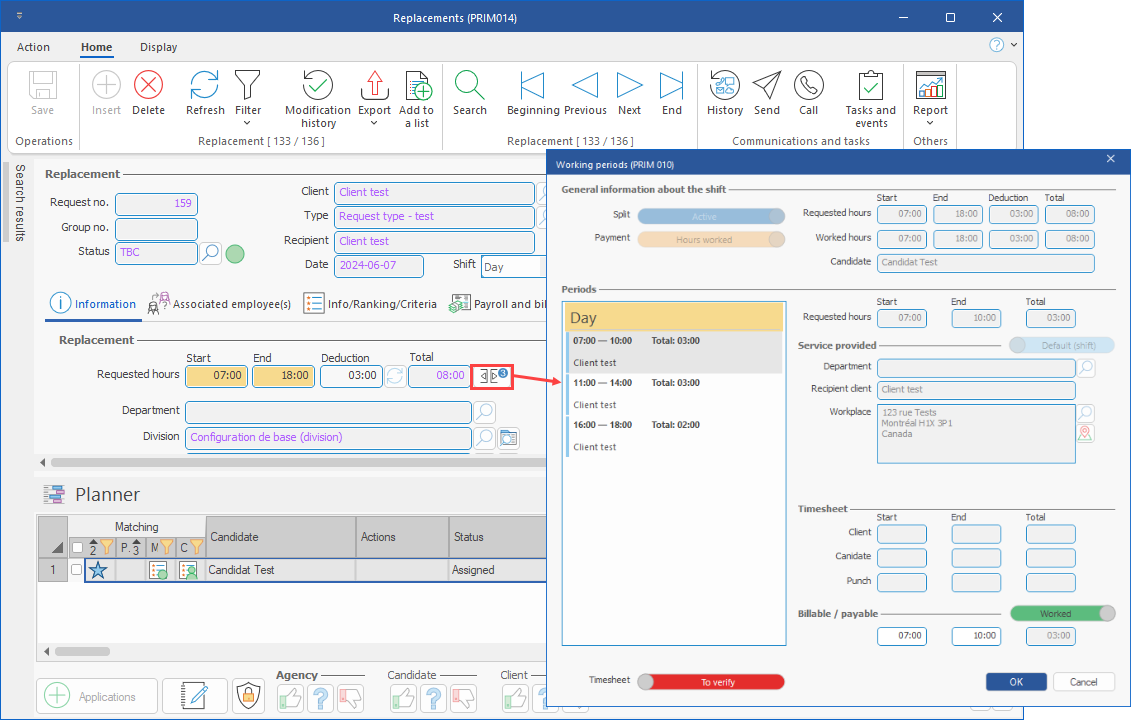Open the Export dropdown arrow
This screenshot has height=720, width=1131.
374,123
